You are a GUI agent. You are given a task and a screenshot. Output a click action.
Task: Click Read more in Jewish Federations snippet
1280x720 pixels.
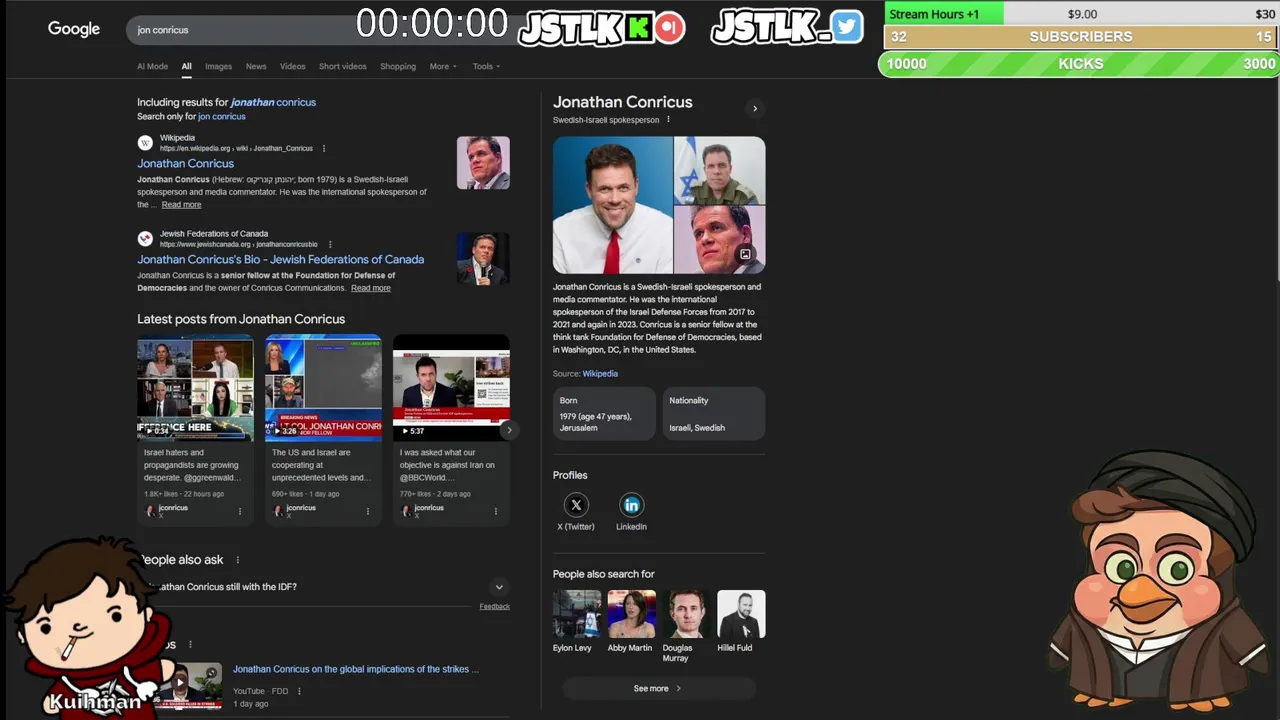pos(371,288)
